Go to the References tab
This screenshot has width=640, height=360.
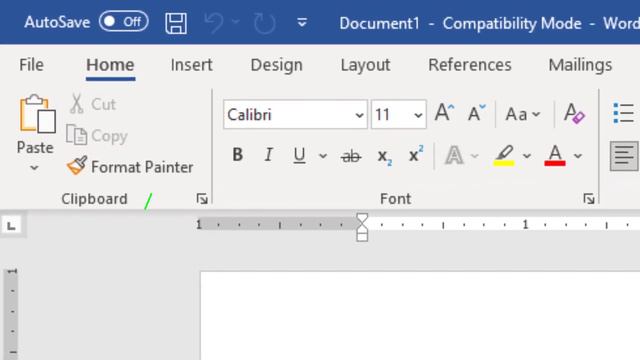click(469, 65)
